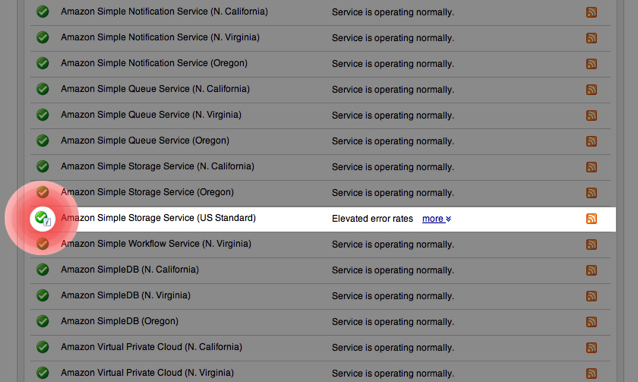
Task: Open RSS feed for Simple Notification Service N. California
Action: pos(591,12)
